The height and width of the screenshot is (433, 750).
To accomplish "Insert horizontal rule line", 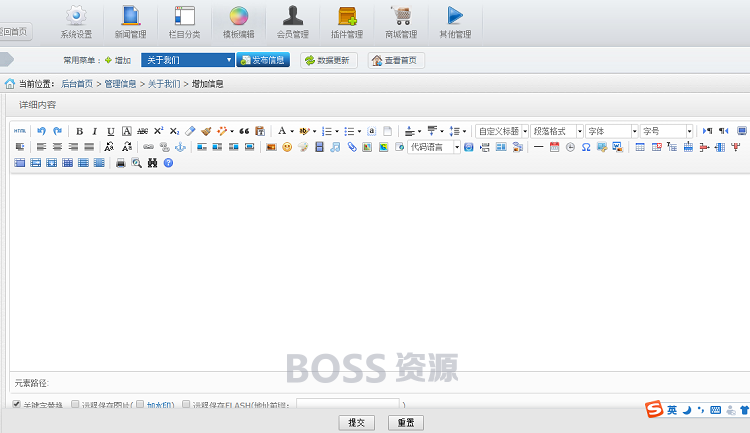I will pos(538,147).
